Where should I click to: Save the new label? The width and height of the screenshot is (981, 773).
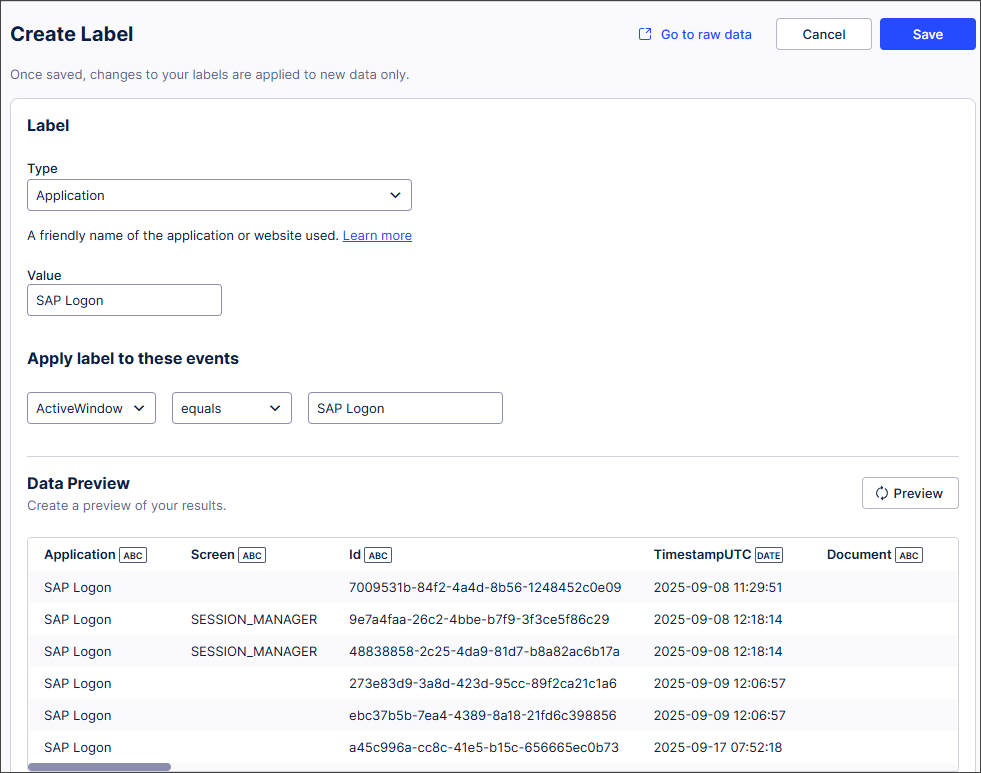pos(927,34)
